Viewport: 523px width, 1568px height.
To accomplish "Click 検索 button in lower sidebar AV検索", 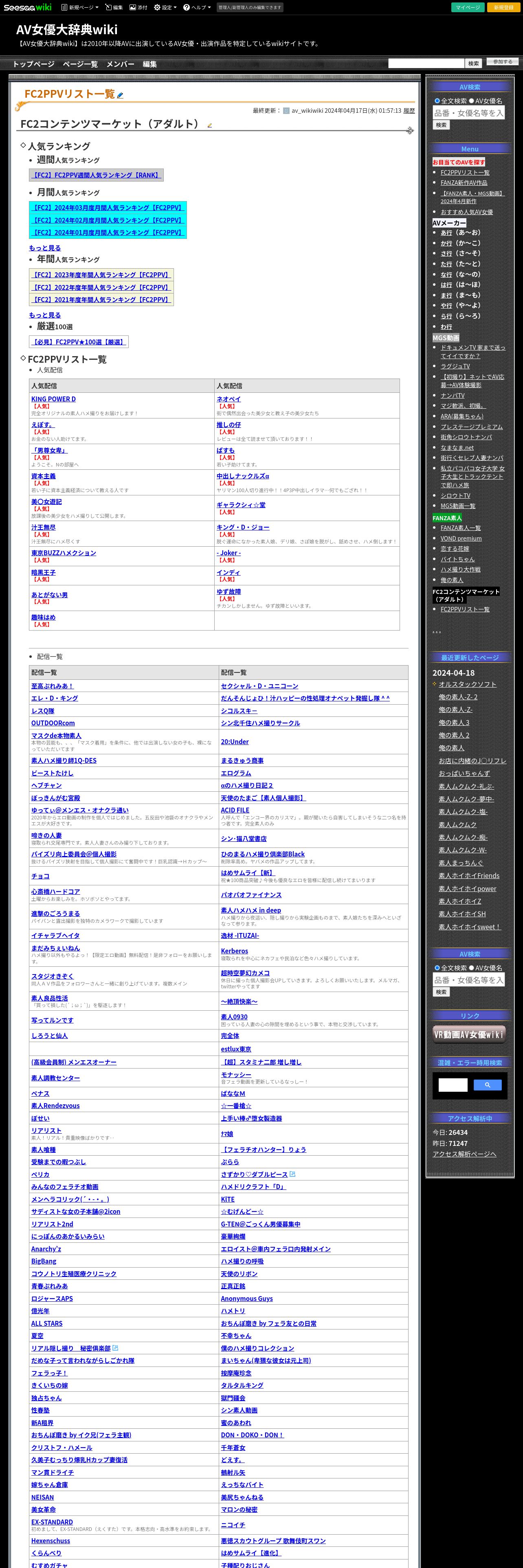I will [442, 992].
